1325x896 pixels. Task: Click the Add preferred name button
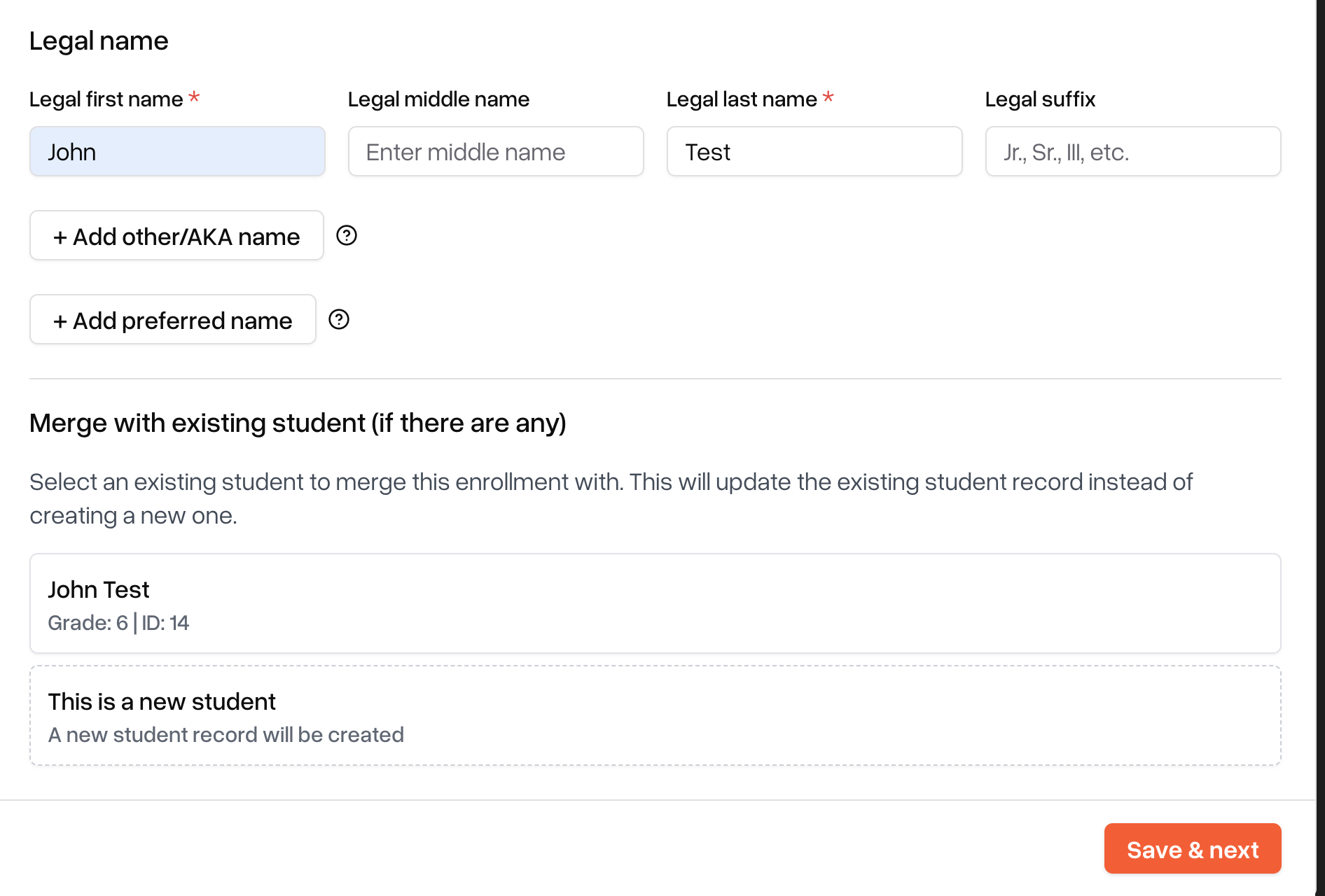point(173,320)
